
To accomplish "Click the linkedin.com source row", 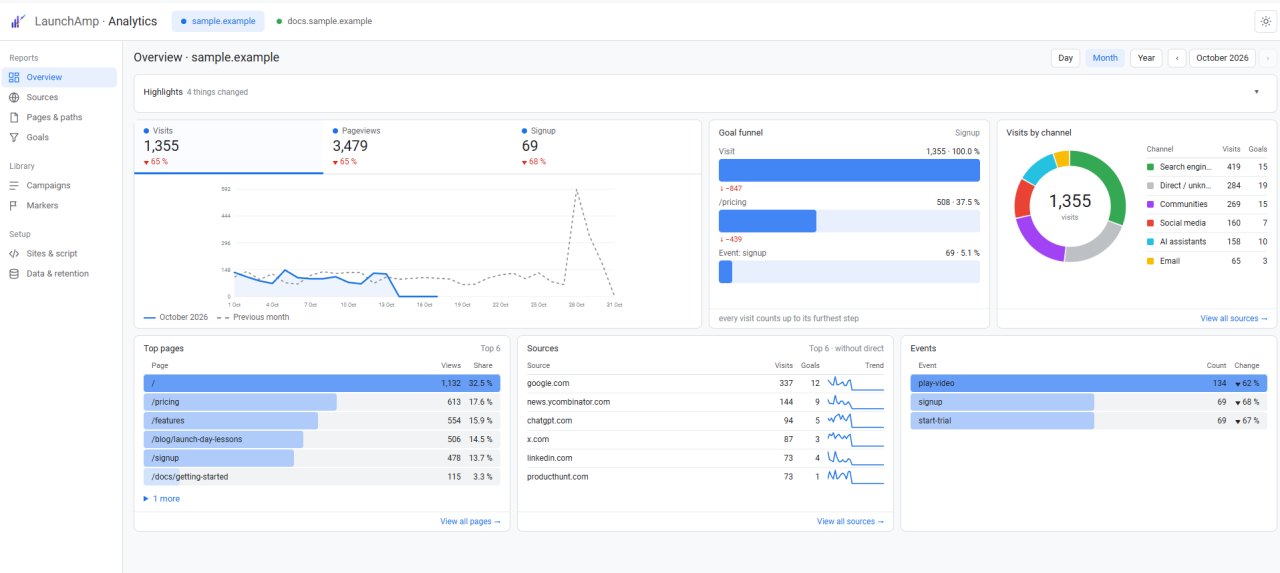I will (705, 458).
